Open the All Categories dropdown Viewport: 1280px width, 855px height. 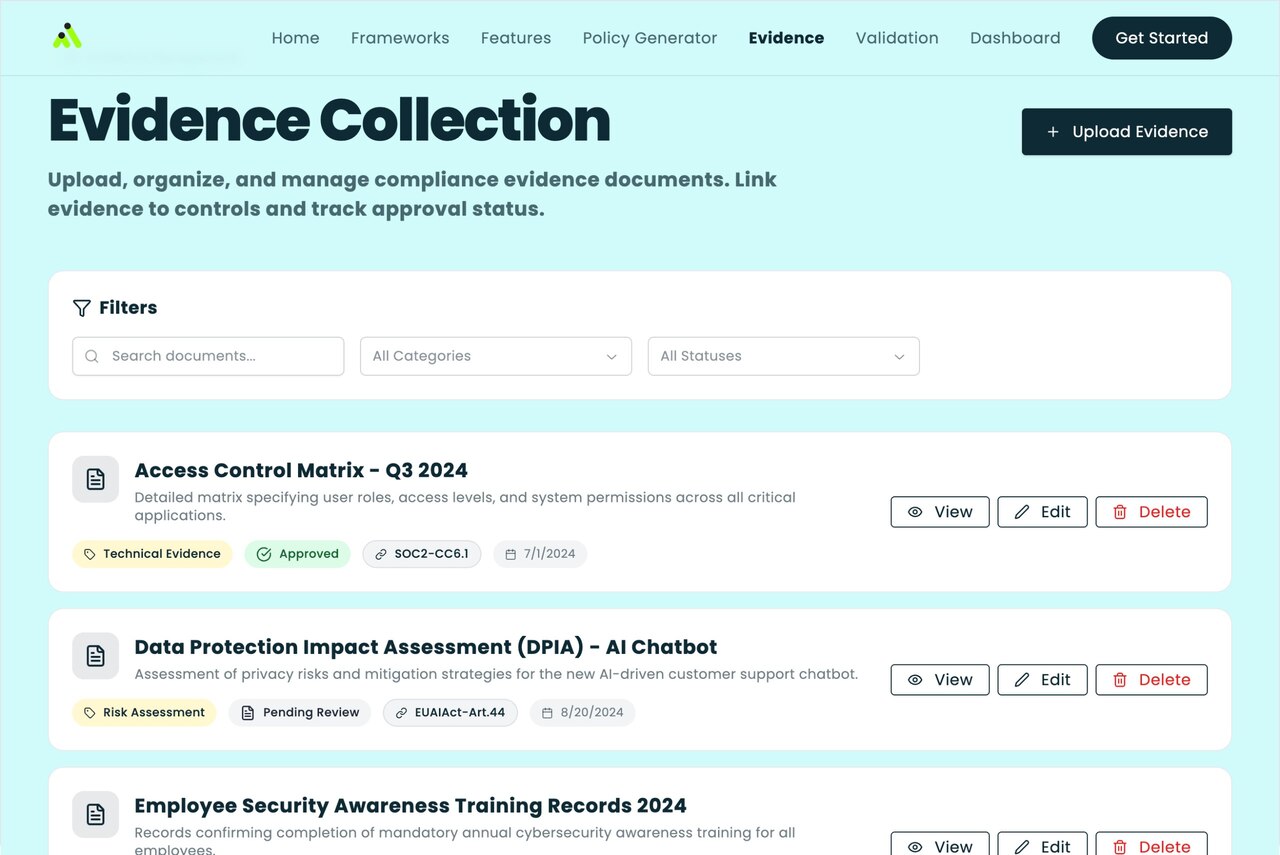tap(495, 356)
